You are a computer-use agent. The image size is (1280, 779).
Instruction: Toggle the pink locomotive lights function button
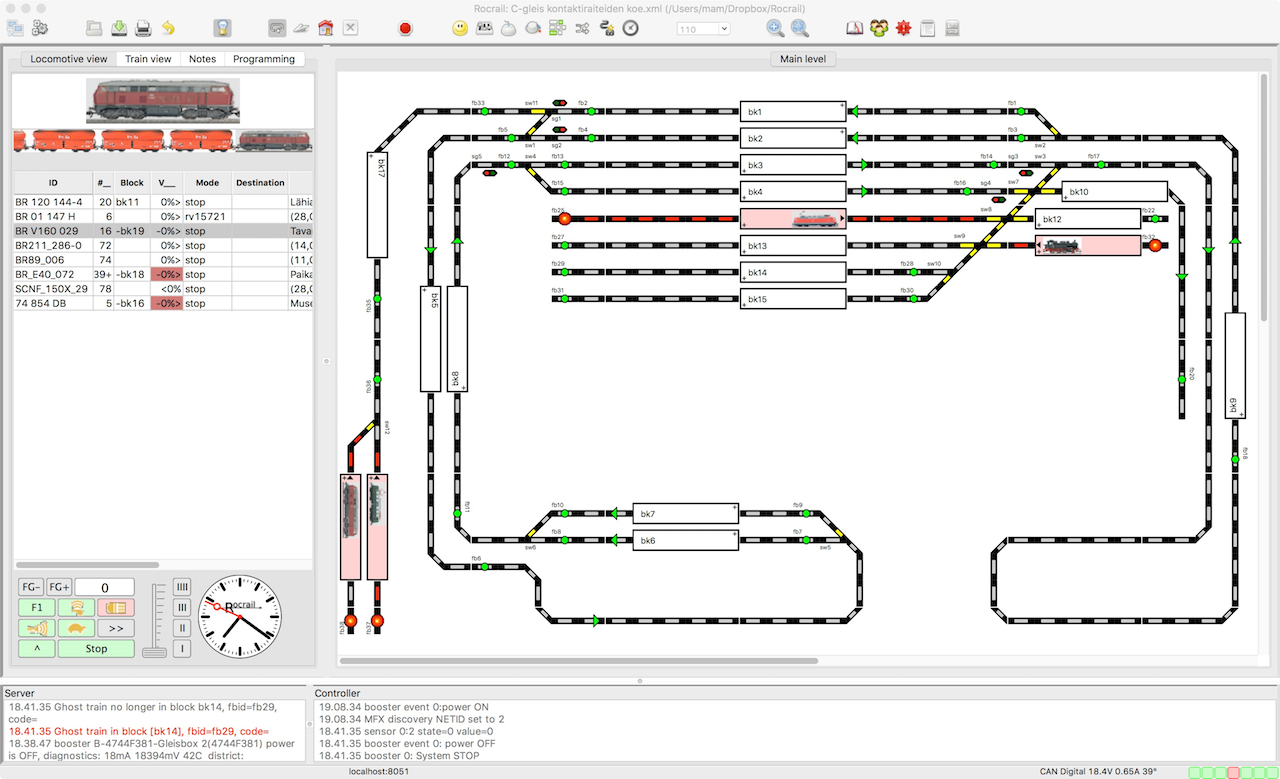point(115,607)
